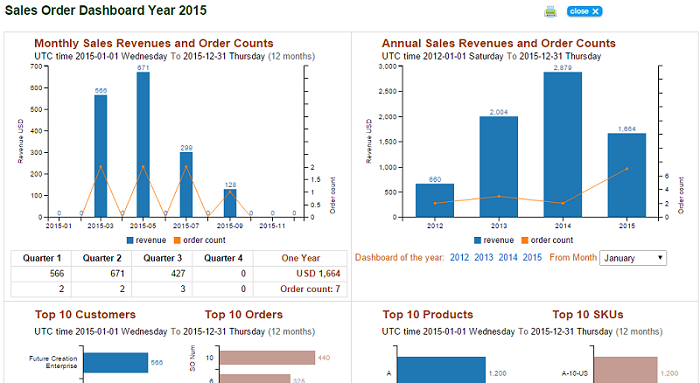Viewport: 700px width, 383px height.
Task: Click orange order count legend swatch in monthly chart
Action: (177, 241)
